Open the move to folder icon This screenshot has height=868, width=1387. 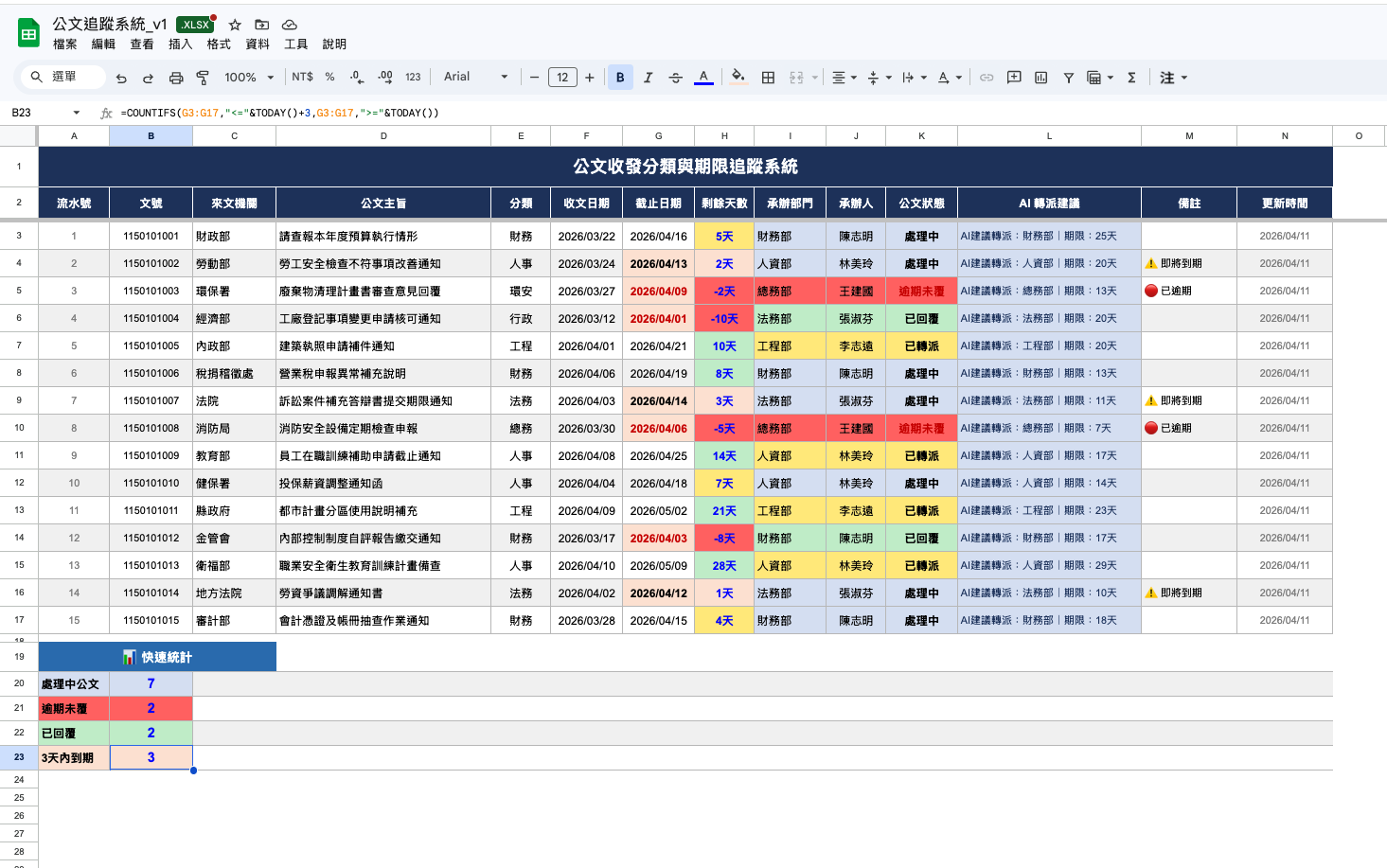coord(262,25)
